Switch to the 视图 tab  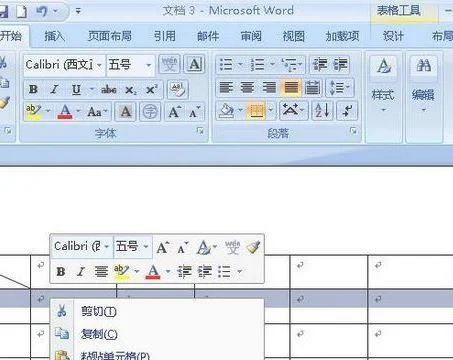point(294,36)
